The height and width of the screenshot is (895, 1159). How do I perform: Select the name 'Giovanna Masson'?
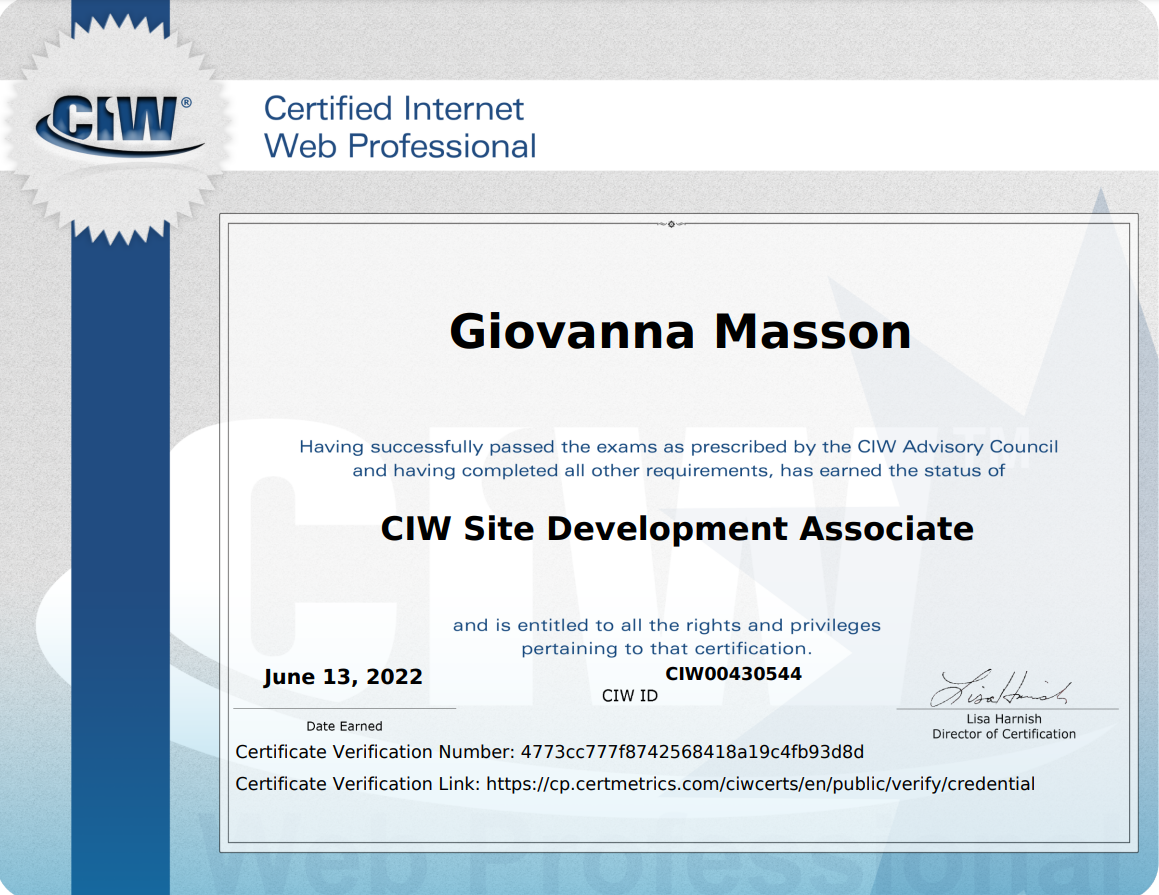coord(680,331)
